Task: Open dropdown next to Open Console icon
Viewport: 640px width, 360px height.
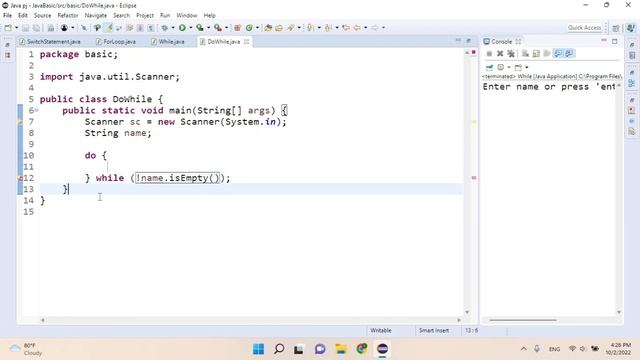Action: (x=527, y=67)
